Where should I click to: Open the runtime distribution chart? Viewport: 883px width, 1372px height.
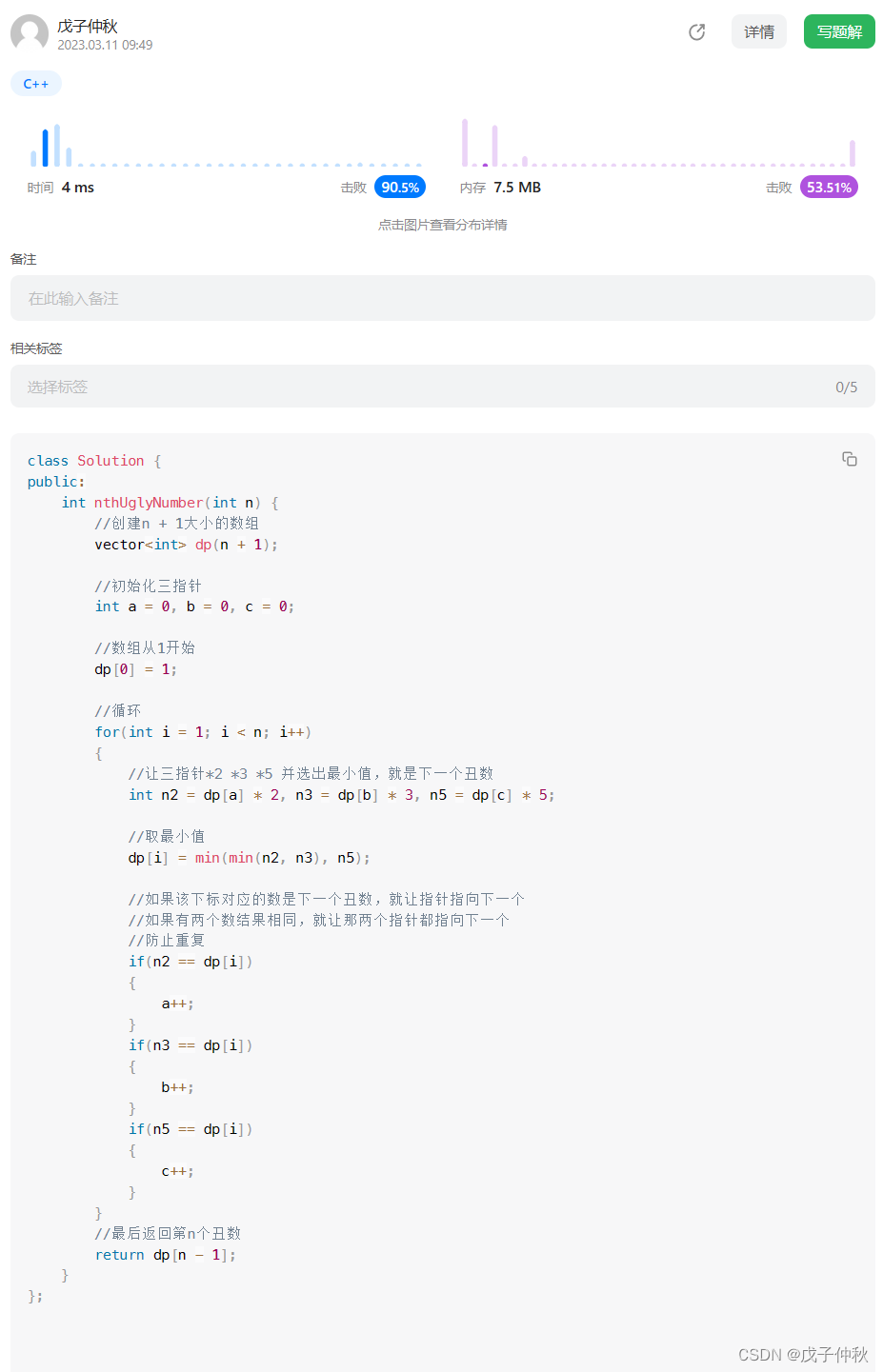click(226, 144)
